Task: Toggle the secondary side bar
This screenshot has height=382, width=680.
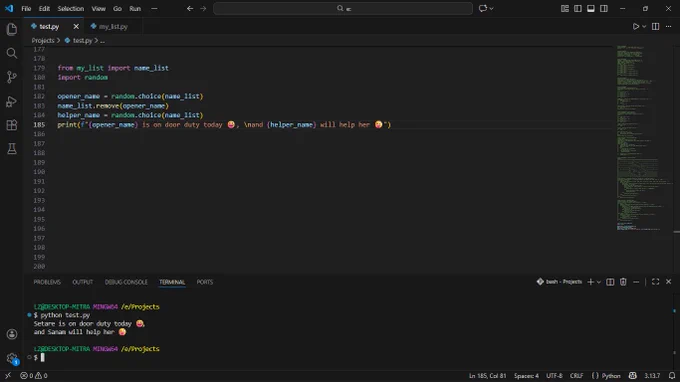Action: (x=604, y=9)
